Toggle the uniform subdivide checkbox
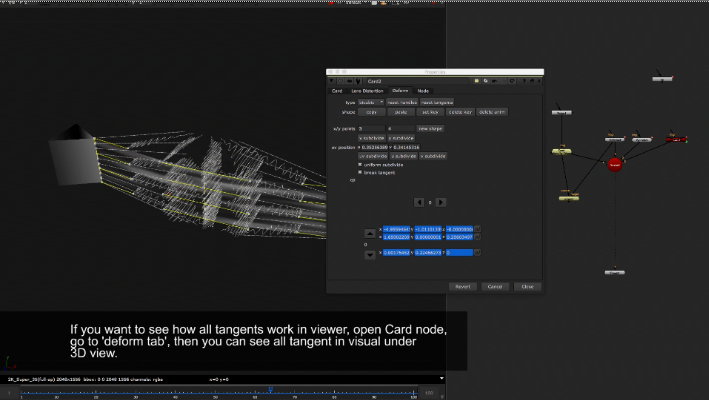The width and height of the screenshot is (709, 400). pos(361,164)
